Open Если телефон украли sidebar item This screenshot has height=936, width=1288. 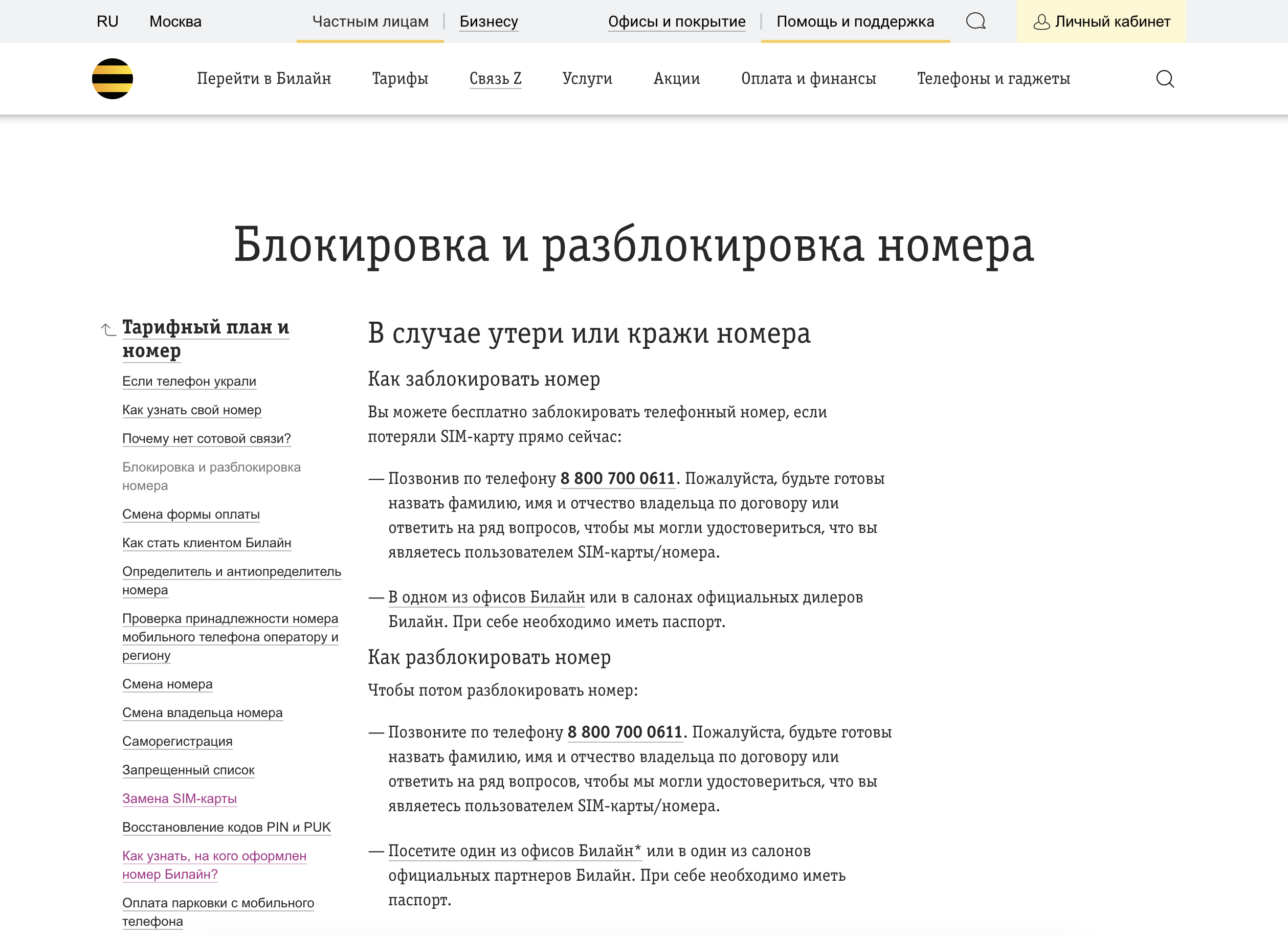click(189, 381)
